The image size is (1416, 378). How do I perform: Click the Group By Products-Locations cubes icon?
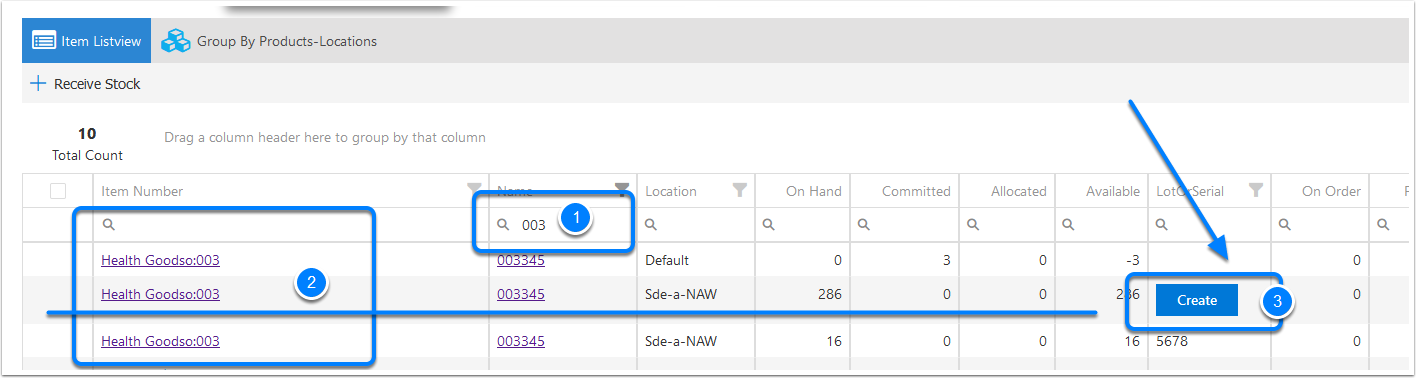[176, 41]
